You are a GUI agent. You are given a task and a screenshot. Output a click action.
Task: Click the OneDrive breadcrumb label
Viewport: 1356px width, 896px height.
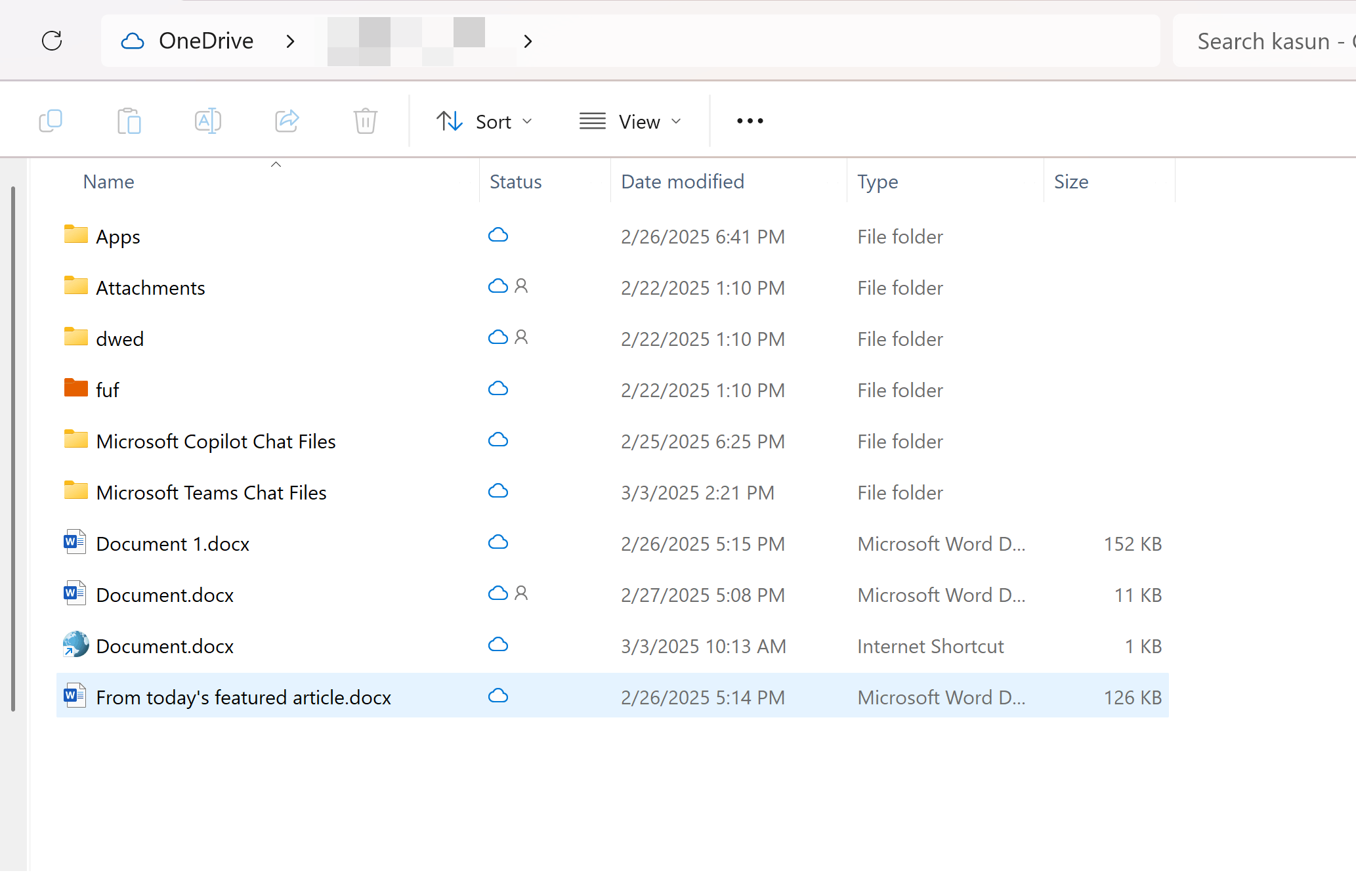tap(205, 41)
